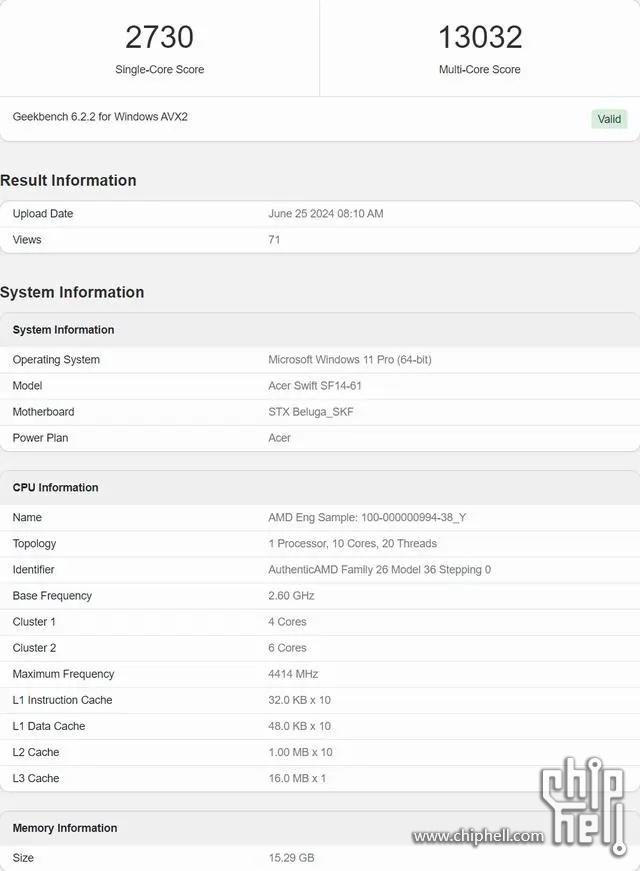Click the Cluster 1 label
Image resolution: width=640 pixels, height=871 pixels.
34,622
